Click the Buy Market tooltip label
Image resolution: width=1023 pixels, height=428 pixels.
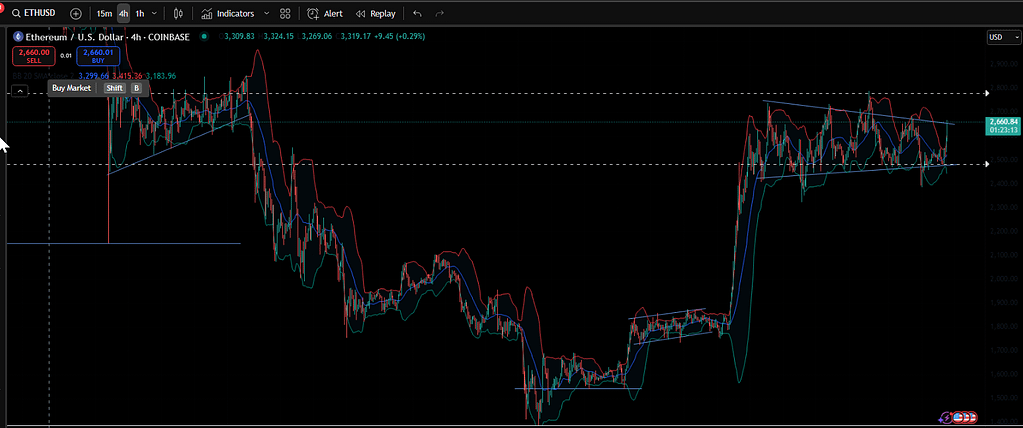72,88
